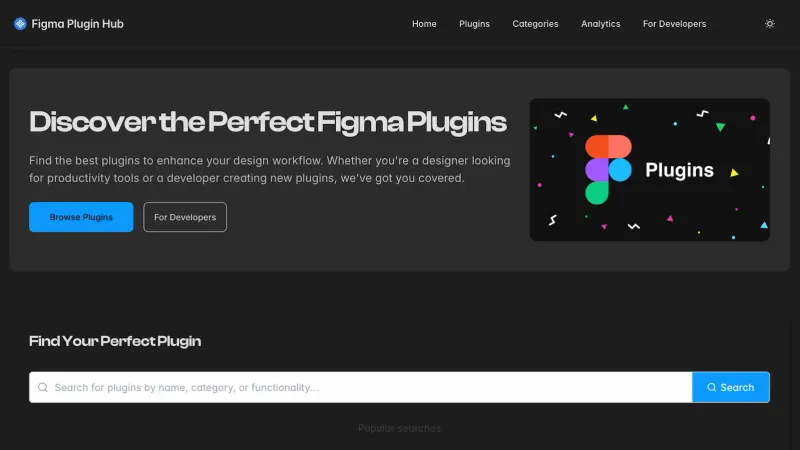This screenshot has width=800, height=450.
Task: Open the Categories nav menu
Action: tap(535, 24)
